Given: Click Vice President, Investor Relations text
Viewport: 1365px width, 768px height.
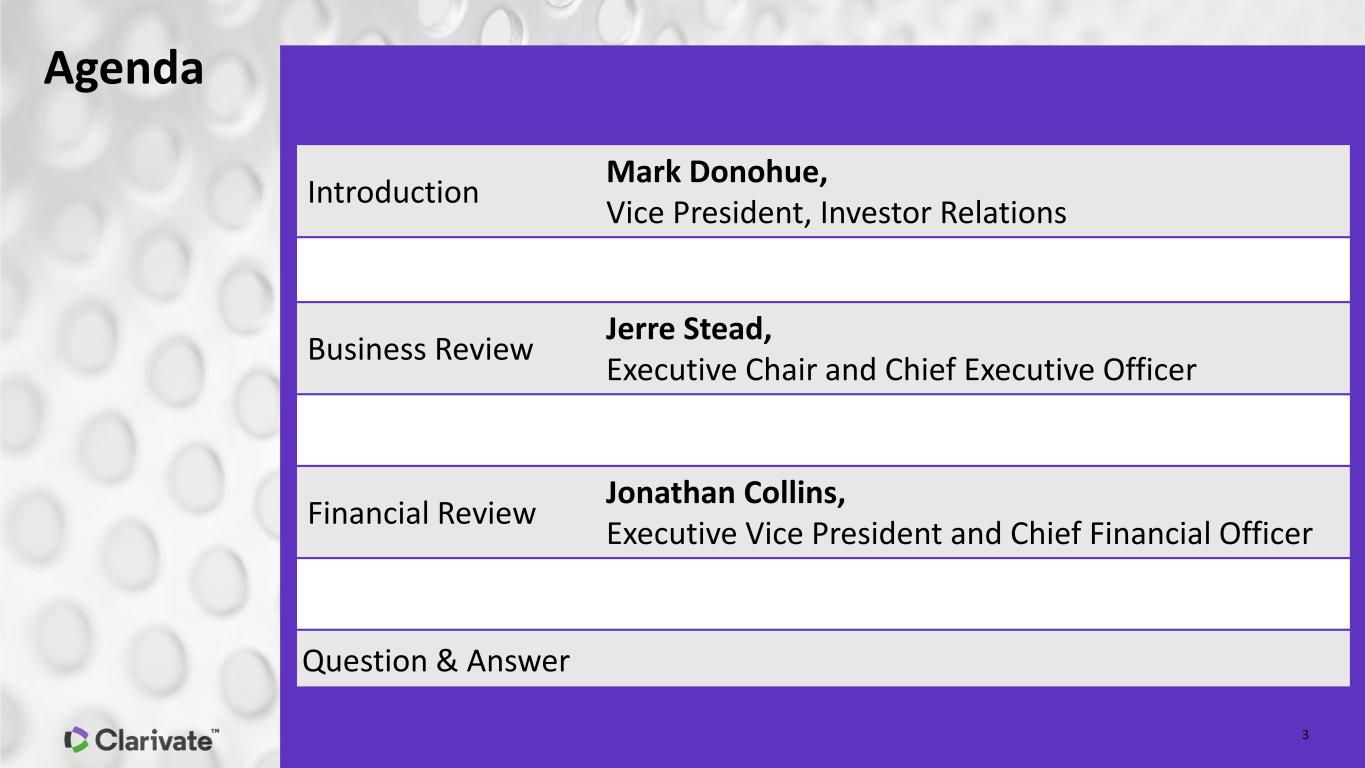Looking at the screenshot, I should pos(836,213).
